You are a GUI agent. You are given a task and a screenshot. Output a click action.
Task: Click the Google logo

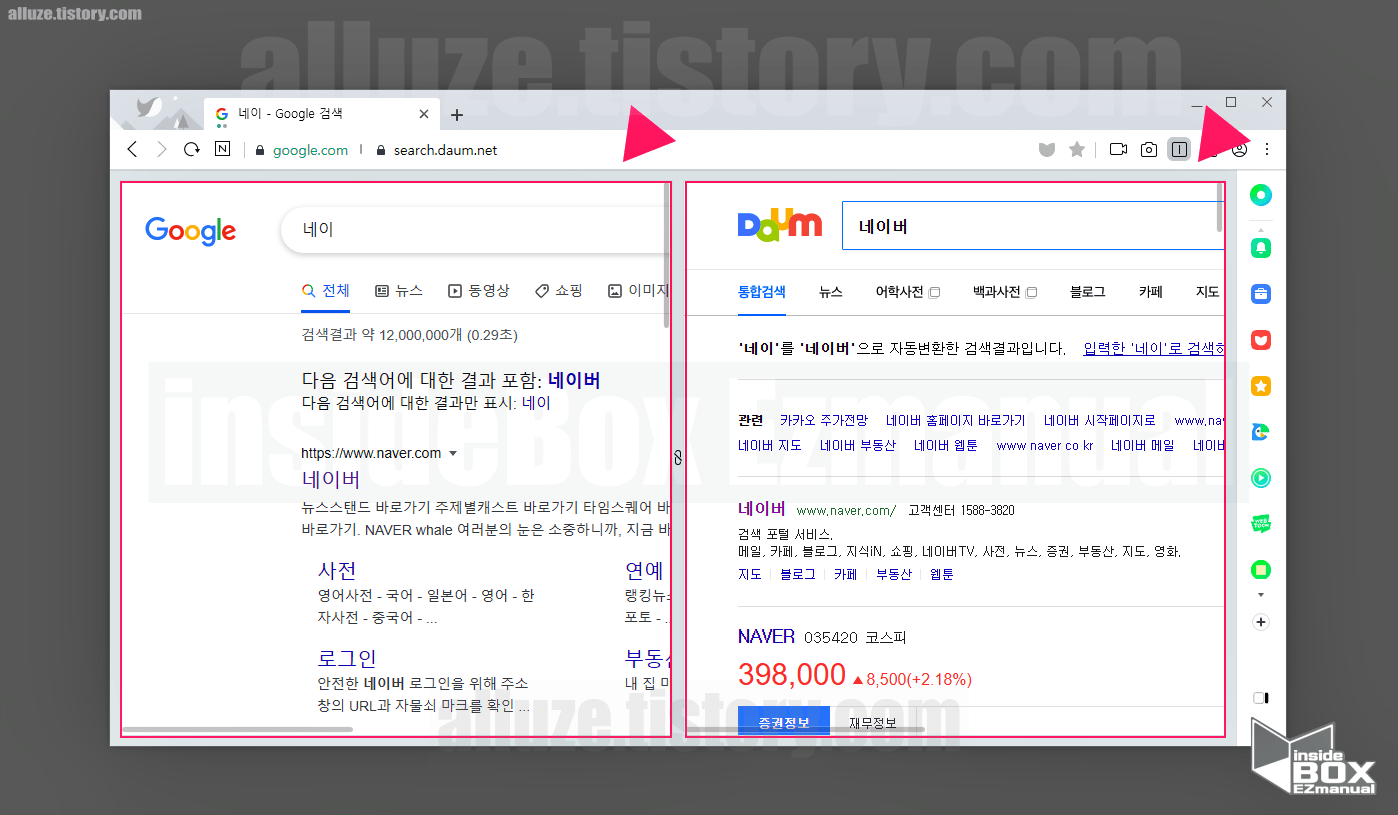click(191, 231)
